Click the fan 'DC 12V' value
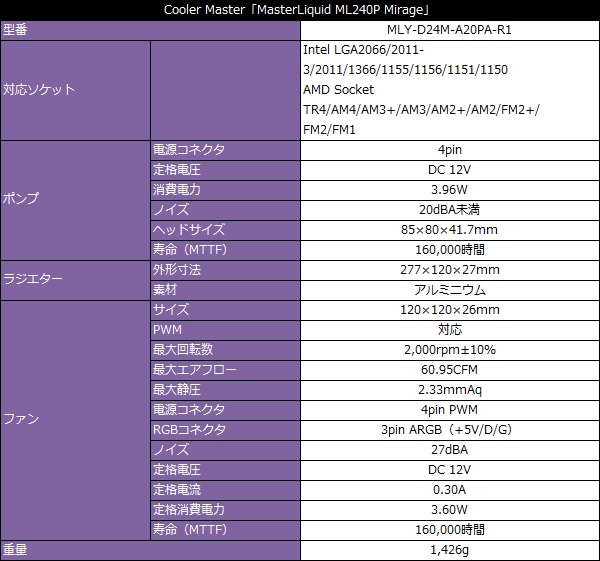Screen dimensions: 600x561 [449, 470]
